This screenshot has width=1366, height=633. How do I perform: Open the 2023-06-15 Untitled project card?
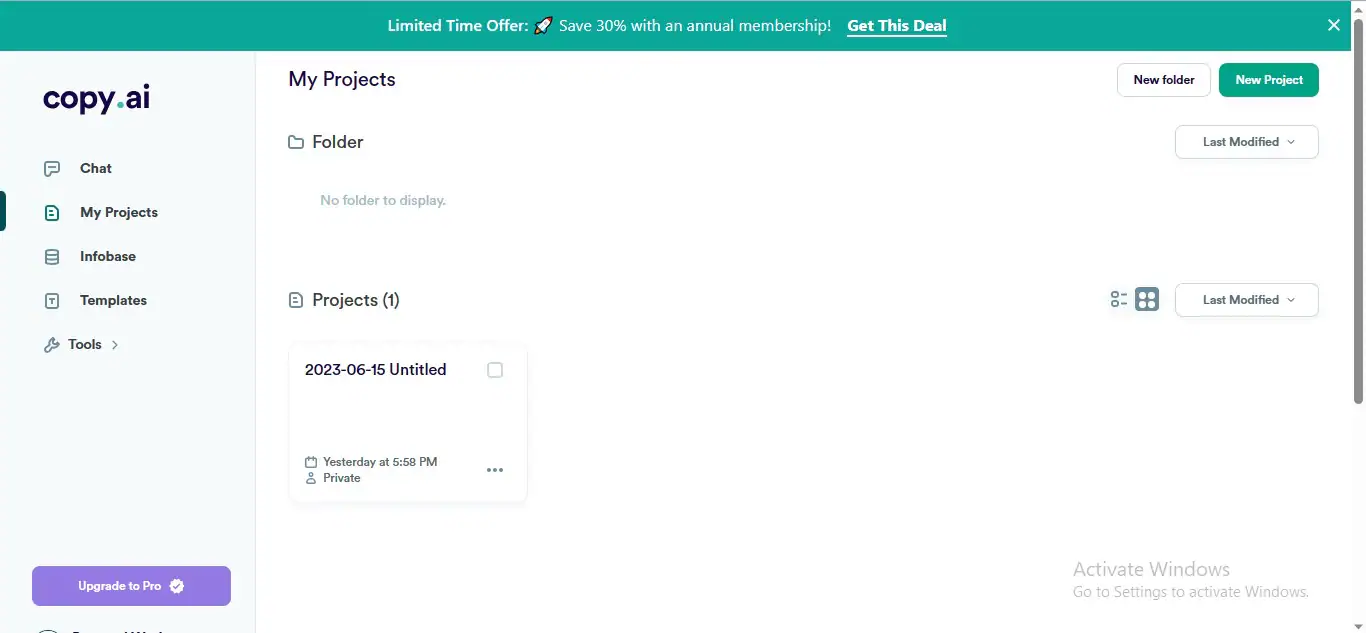[x=390, y=410]
